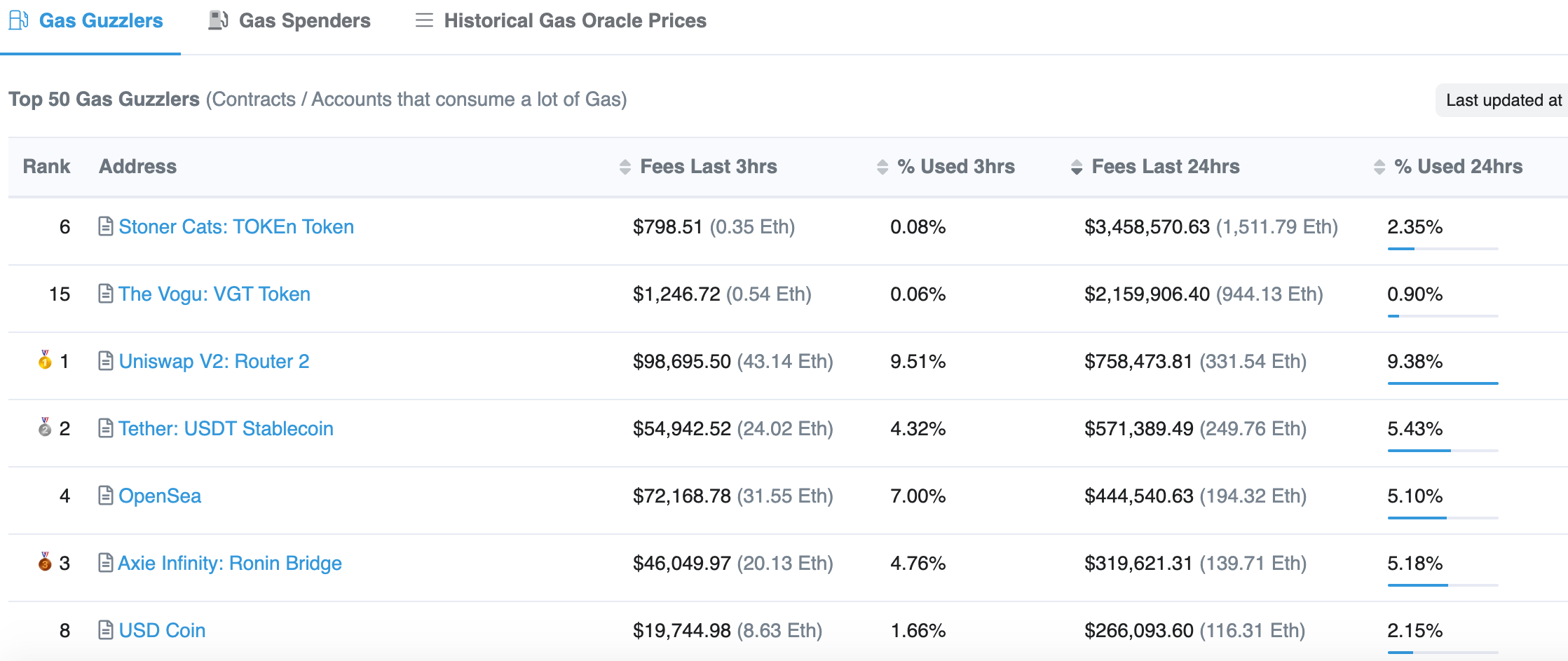The width and height of the screenshot is (1568, 661).
Task: Select the $266,093.60 (116.31 Eth) cell
Action: point(1195,631)
